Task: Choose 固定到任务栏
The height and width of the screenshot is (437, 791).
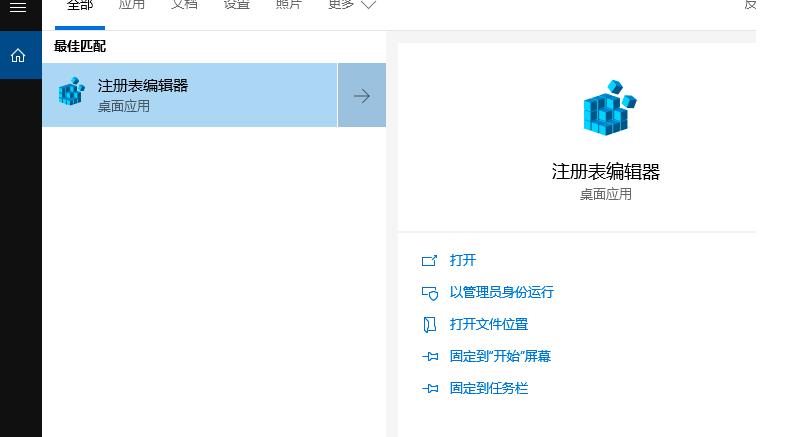Action: point(489,388)
